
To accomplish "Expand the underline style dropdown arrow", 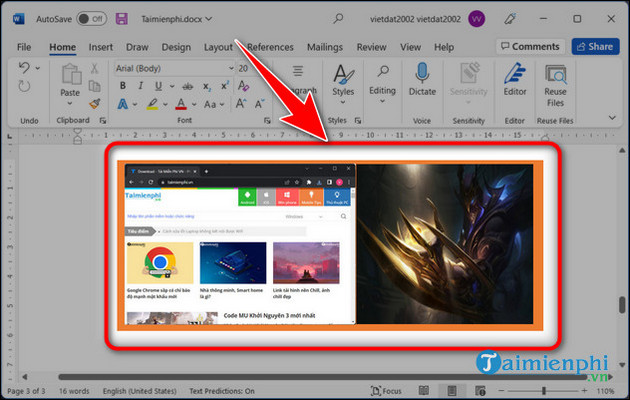I will pyautogui.click(x=172, y=86).
